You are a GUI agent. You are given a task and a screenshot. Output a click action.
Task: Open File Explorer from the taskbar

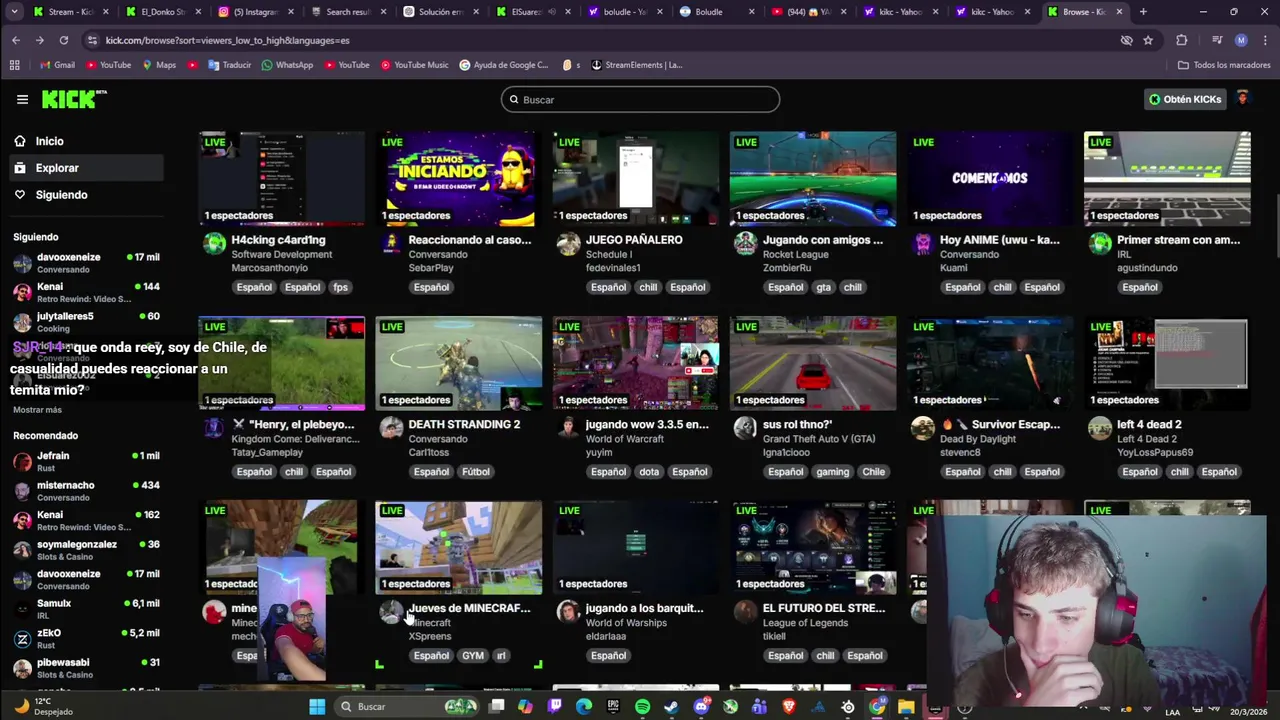[x=906, y=707]
